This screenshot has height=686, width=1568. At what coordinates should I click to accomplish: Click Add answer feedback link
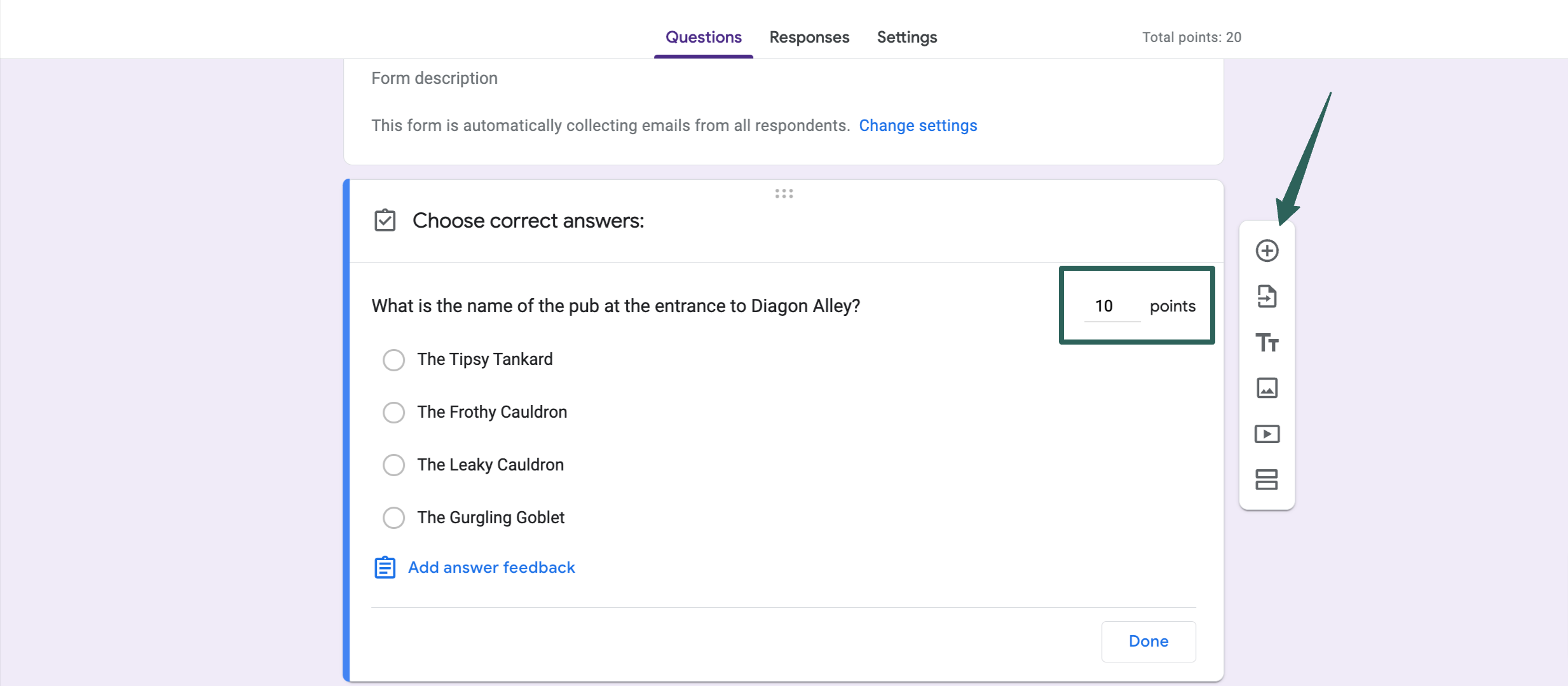(491, 567)
